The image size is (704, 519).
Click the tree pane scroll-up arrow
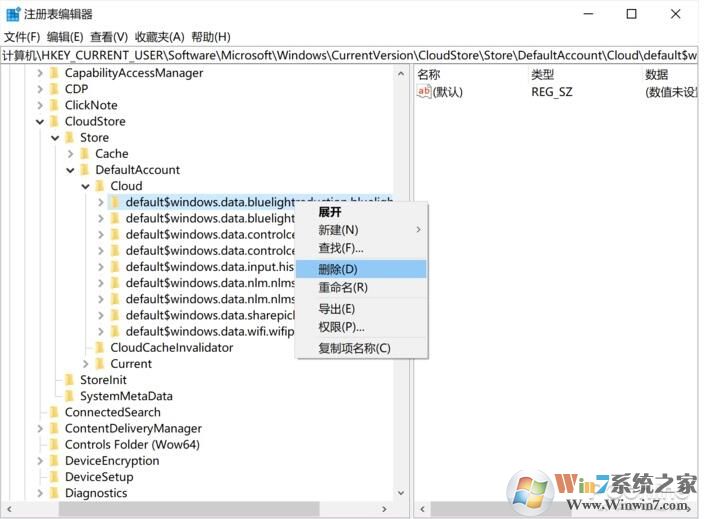(x=401, y=73)
